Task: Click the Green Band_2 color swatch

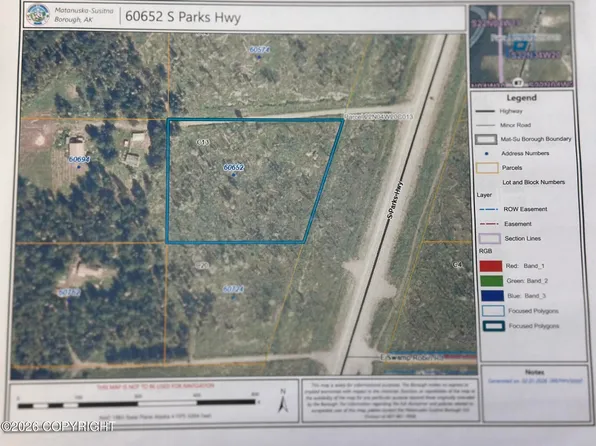Action: [491, 281]
